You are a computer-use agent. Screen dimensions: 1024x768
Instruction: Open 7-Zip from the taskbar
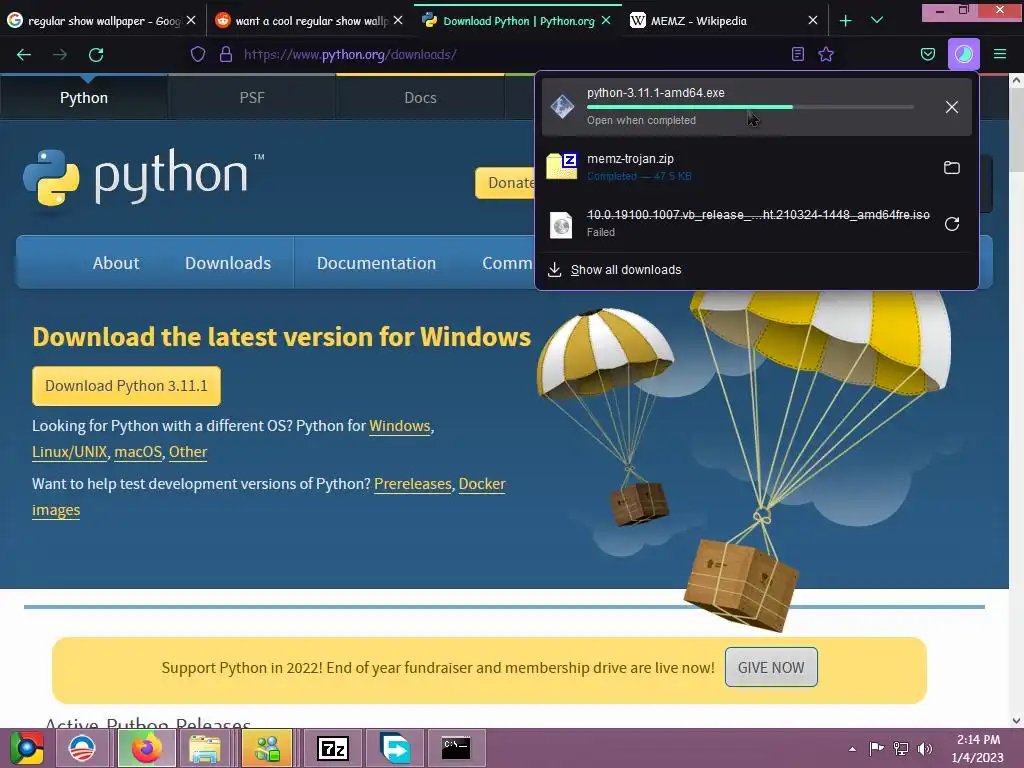tap(333, 748)
